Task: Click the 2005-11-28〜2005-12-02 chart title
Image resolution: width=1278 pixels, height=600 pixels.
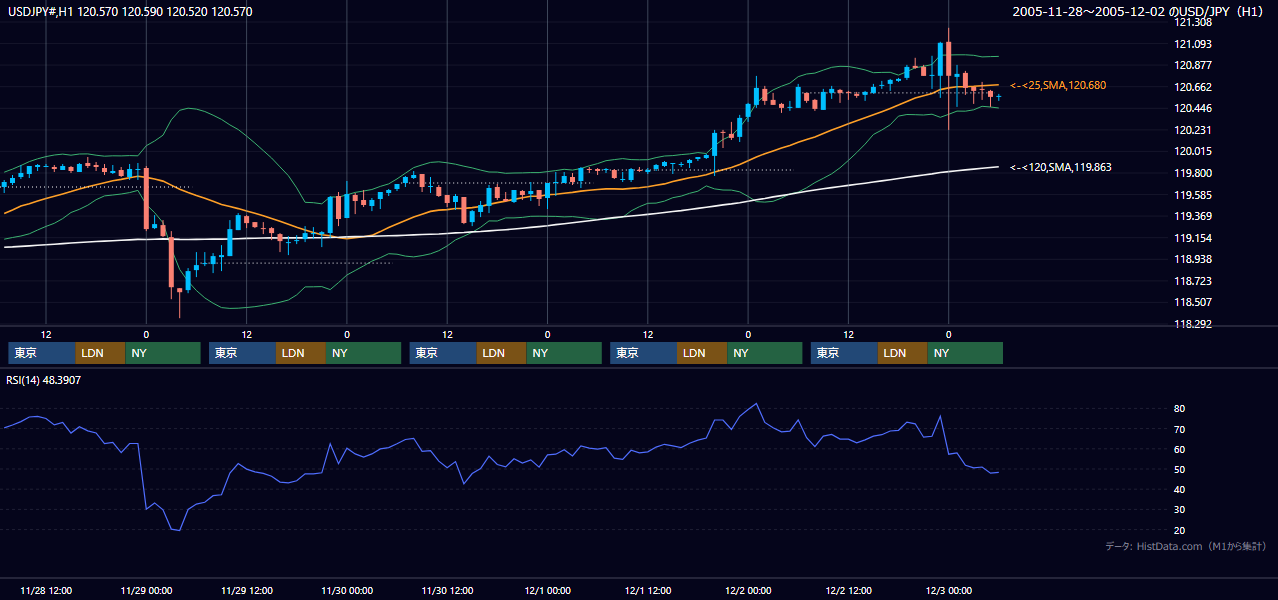Action: pos(1140,12)
